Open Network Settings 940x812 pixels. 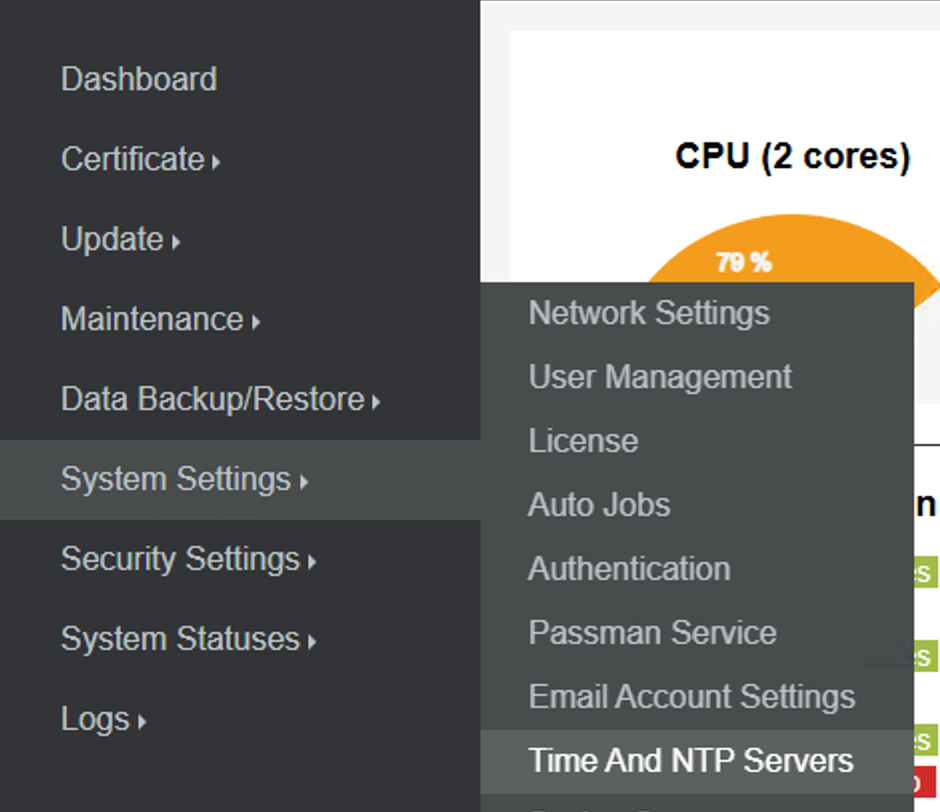pyautogui.click(x=649, y=313)
